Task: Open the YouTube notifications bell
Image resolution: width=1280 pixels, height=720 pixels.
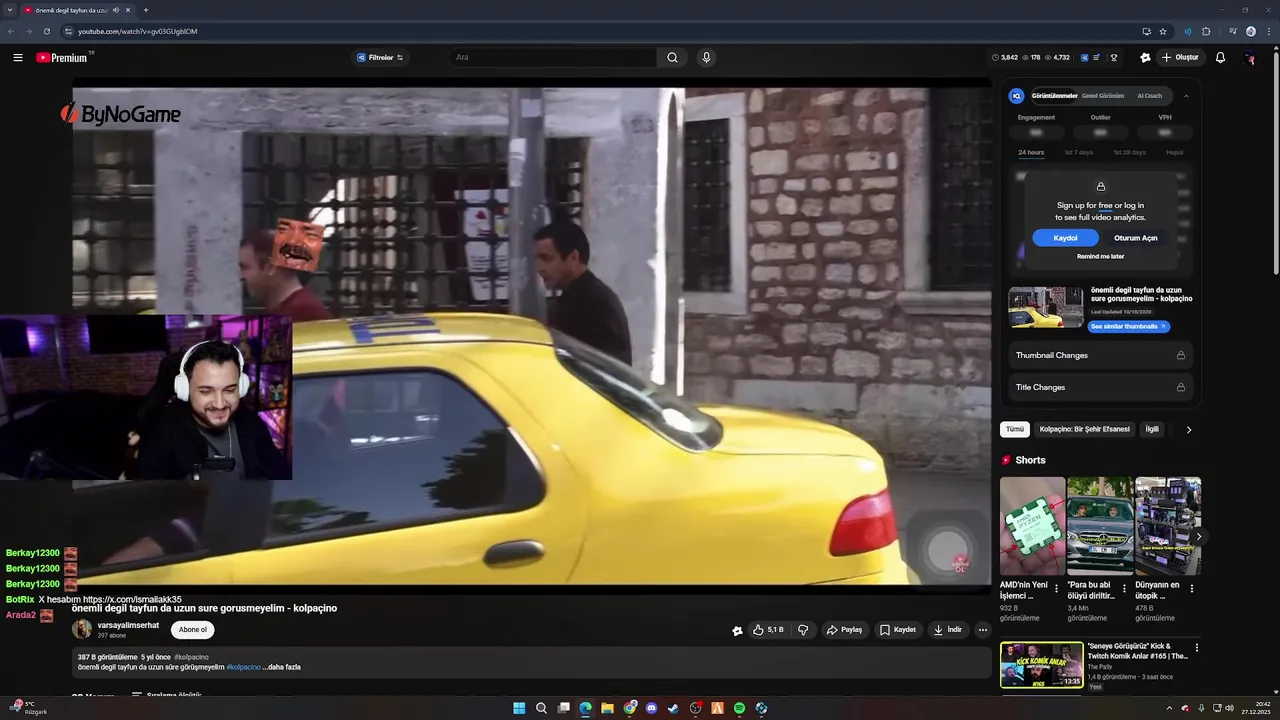Action: click(x=1220, y=58)
